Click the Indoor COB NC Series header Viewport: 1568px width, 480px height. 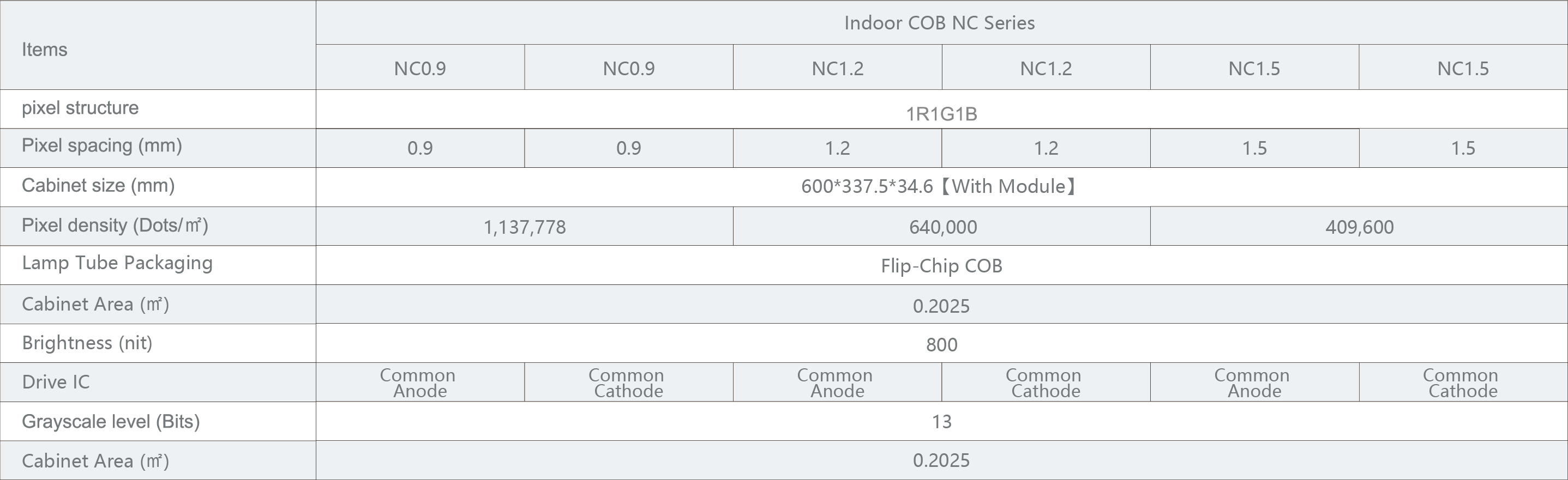[x=939, y=22]
